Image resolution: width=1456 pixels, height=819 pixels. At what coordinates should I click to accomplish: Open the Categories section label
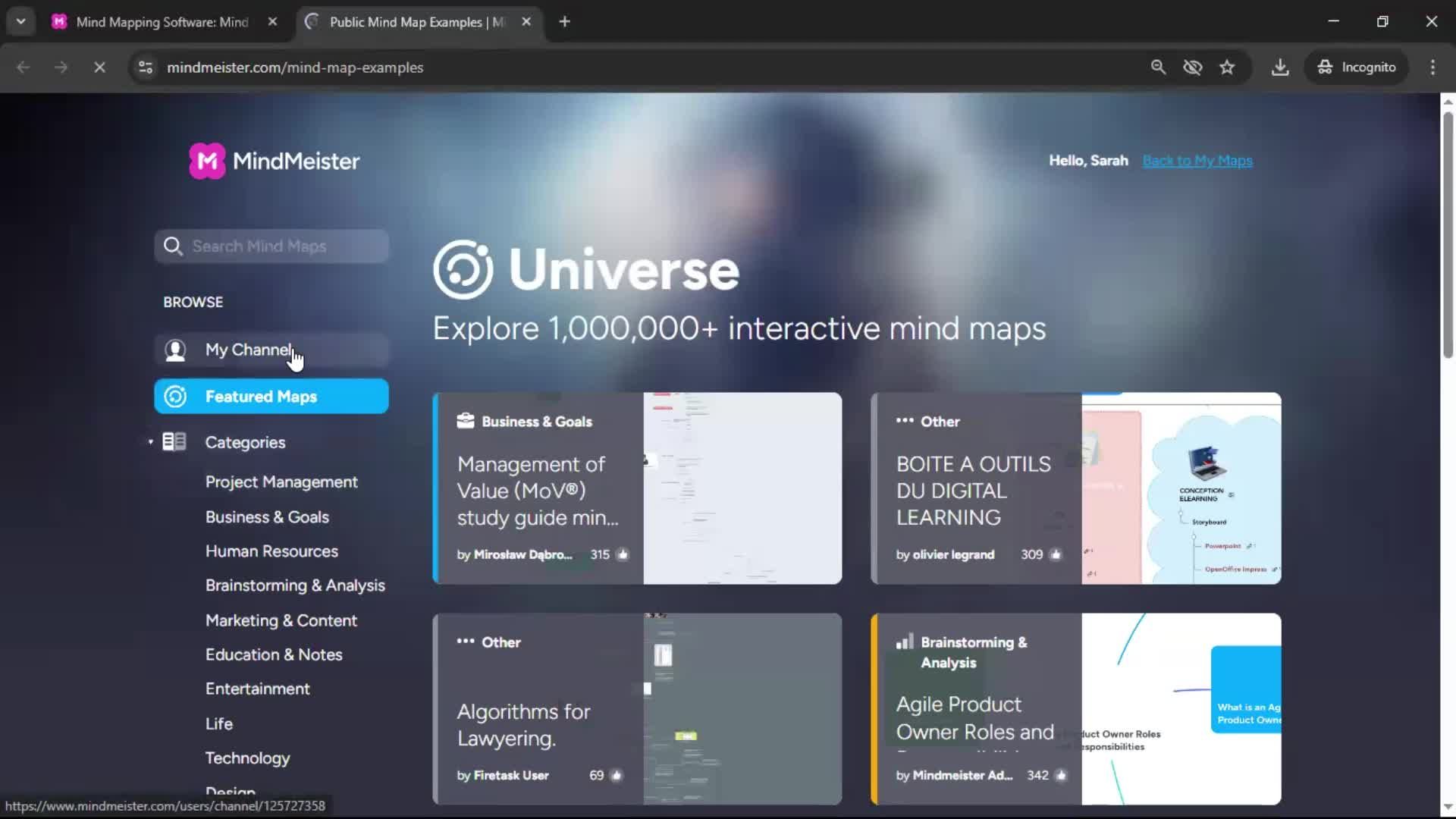pos(245,442)
